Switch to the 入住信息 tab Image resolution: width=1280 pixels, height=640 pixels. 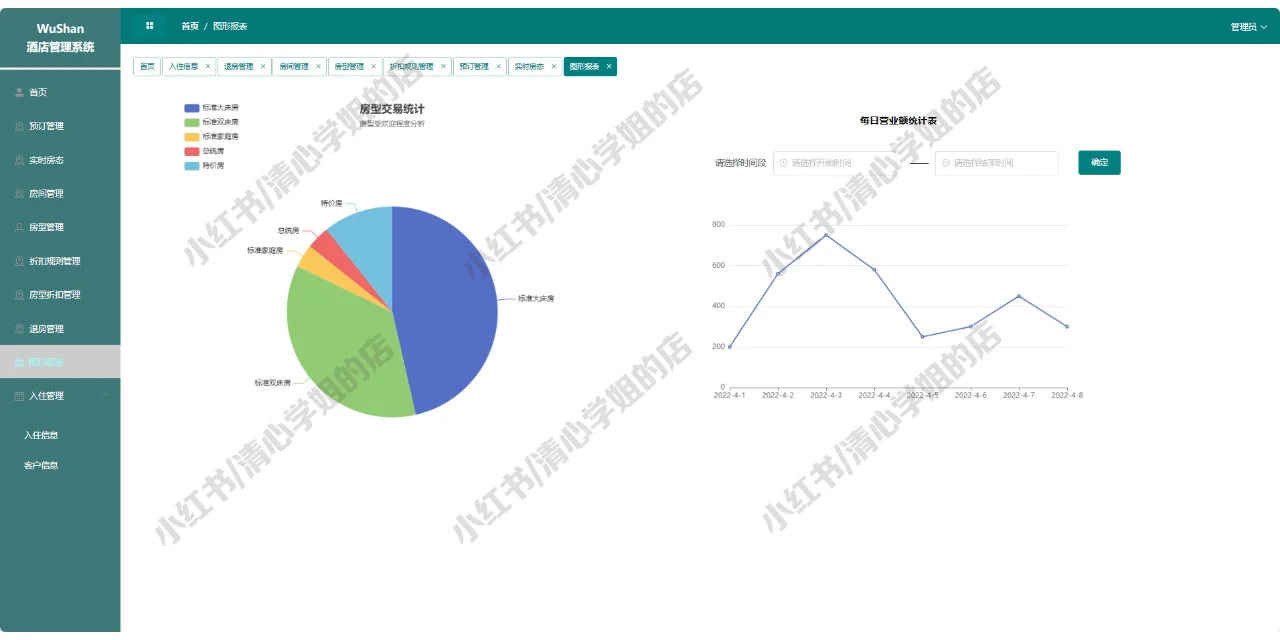(185, 66)
